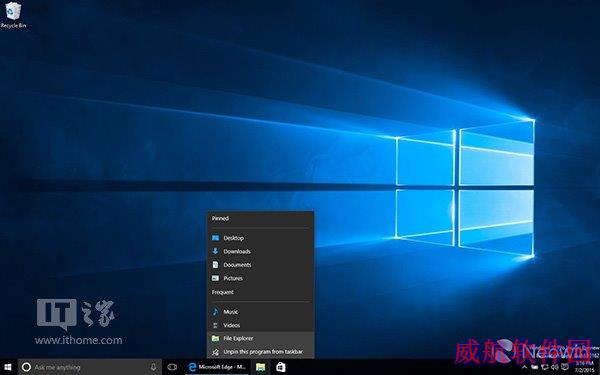Screen dimensions: 600x375
Task: Select Unpin this program from taskbar
Action: [261, 352]
